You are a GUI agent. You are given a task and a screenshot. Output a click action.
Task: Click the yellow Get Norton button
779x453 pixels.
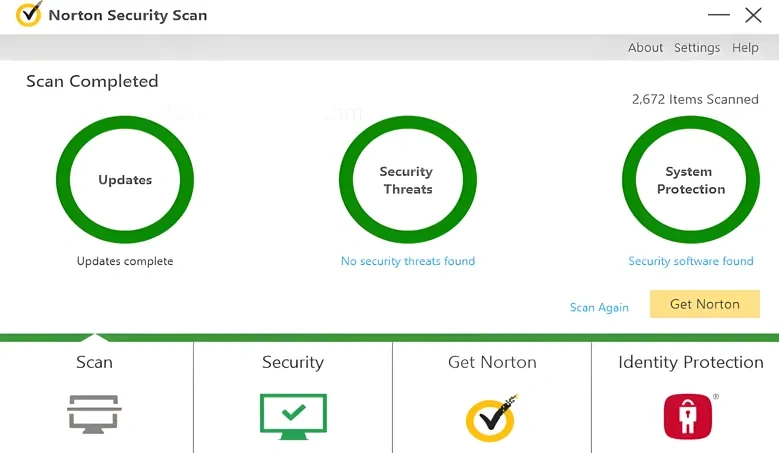coord(704,304)
